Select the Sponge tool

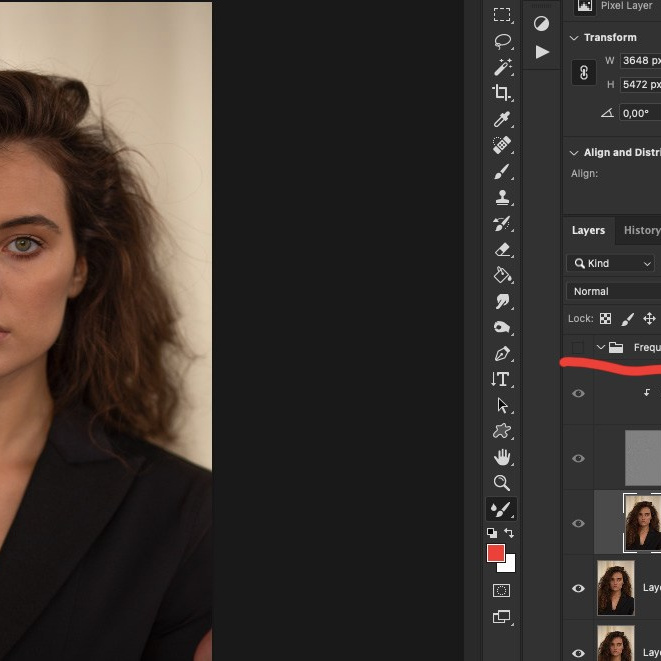pyautogui.click(x=502, y=328)
